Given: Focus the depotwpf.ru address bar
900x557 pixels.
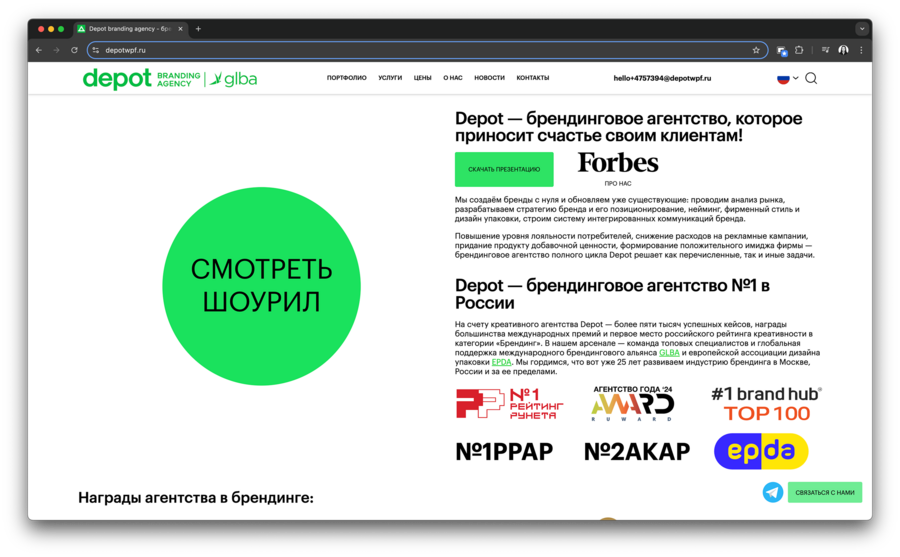Looking at the screenshot, I should click(425, 51).
